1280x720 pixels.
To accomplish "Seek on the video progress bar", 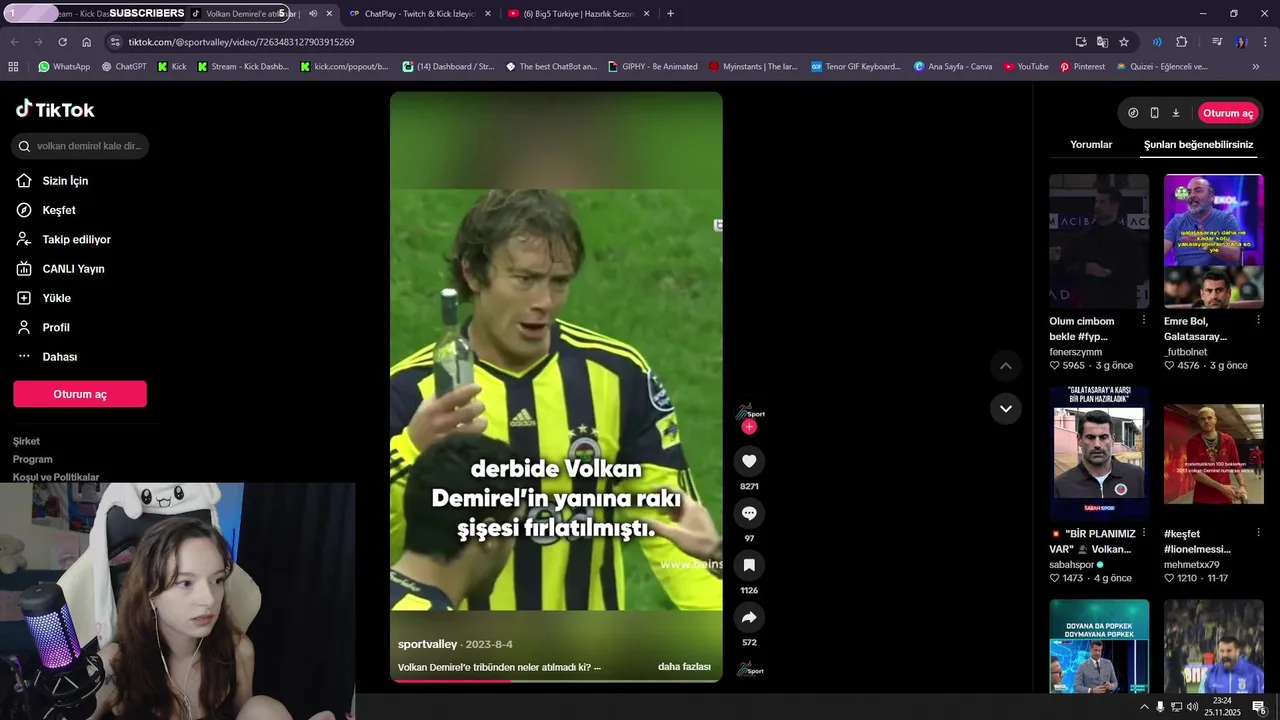I will click(556, 681).
